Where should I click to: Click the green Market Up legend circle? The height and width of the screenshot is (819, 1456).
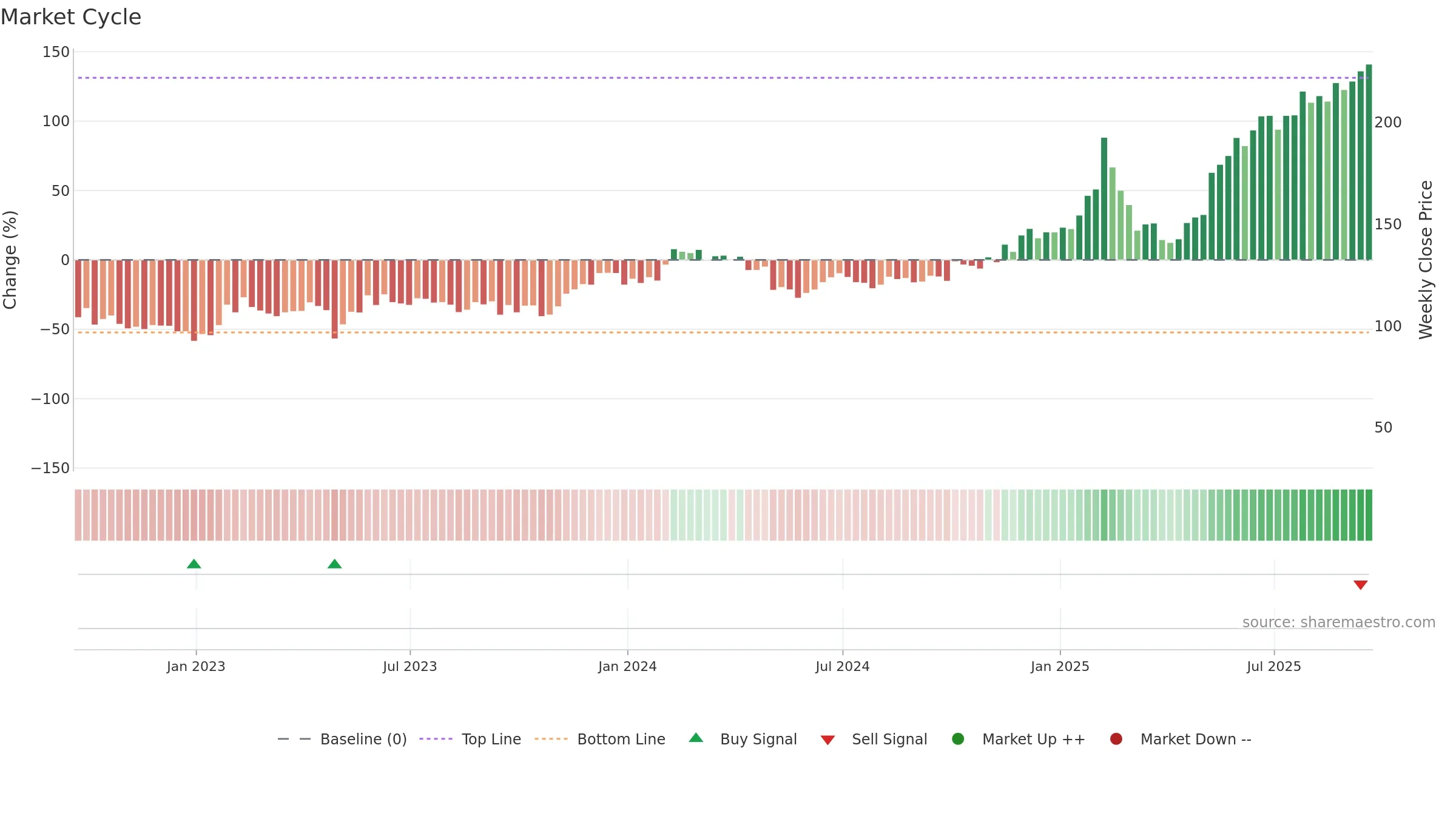click(x=958, y=738)
